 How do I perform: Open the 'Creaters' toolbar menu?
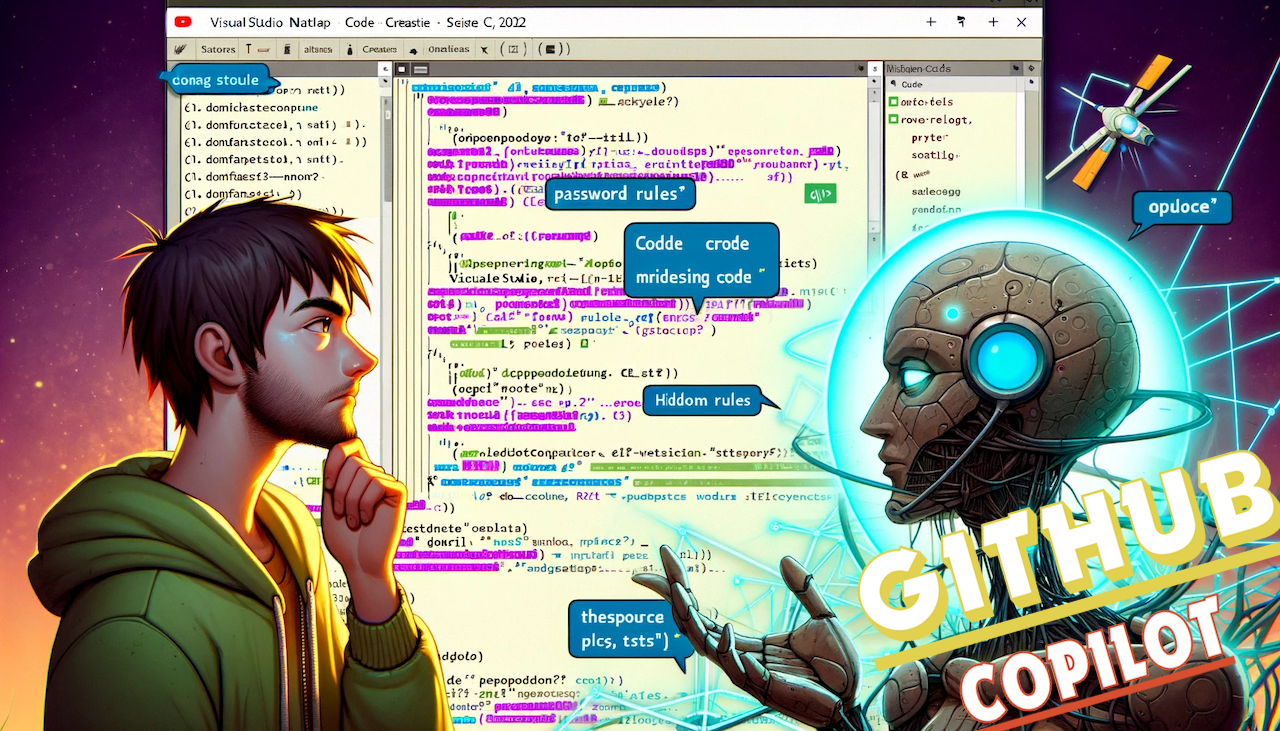tap(379, 49)
